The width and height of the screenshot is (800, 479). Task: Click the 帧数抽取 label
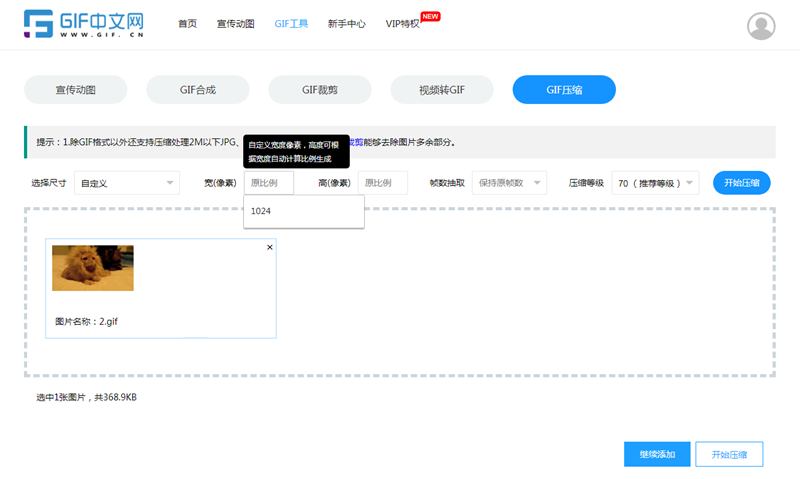pos(447,183)
